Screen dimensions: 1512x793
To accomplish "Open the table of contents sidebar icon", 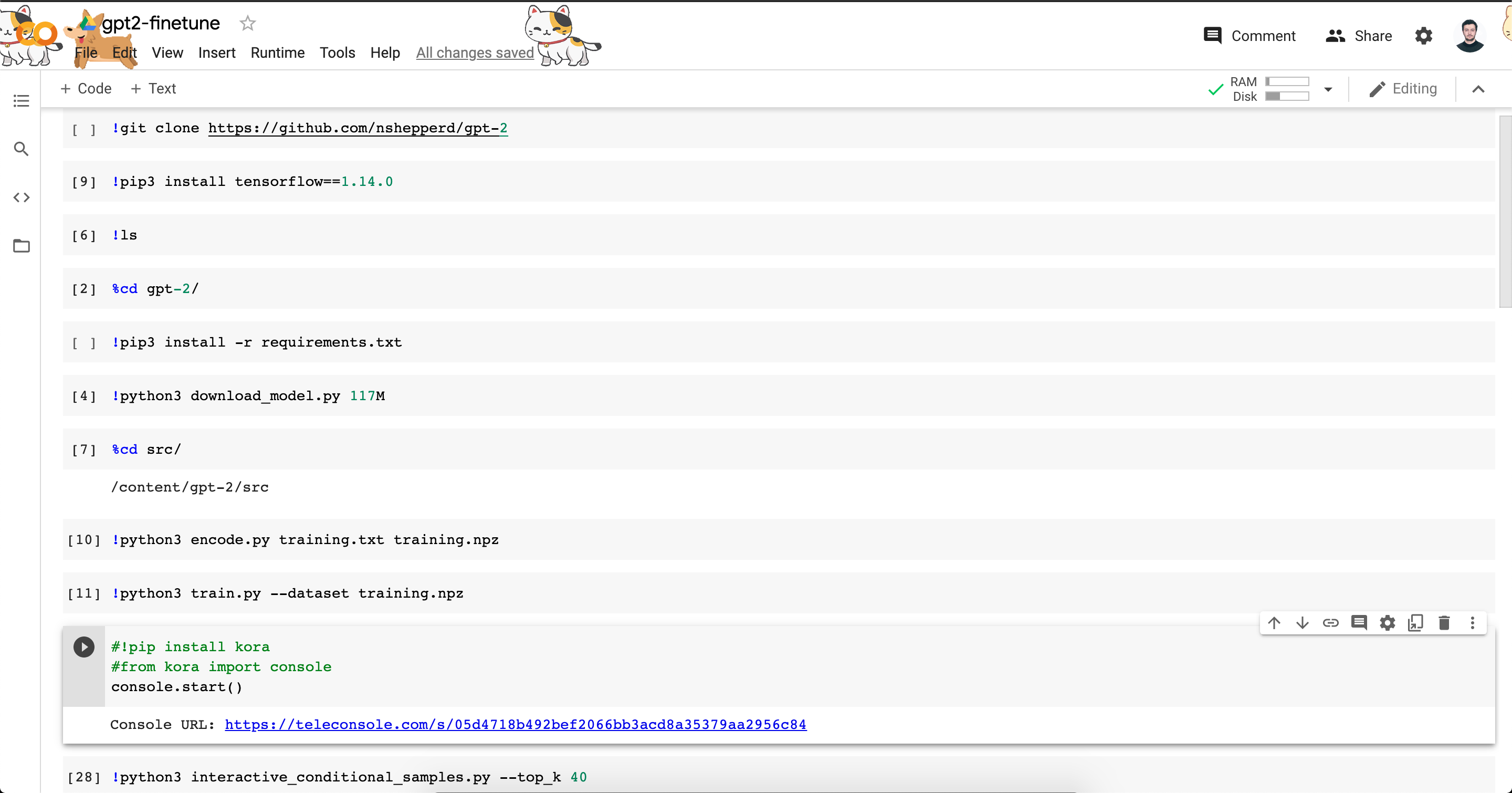I will pyautogui.click(x=21, y=101).
